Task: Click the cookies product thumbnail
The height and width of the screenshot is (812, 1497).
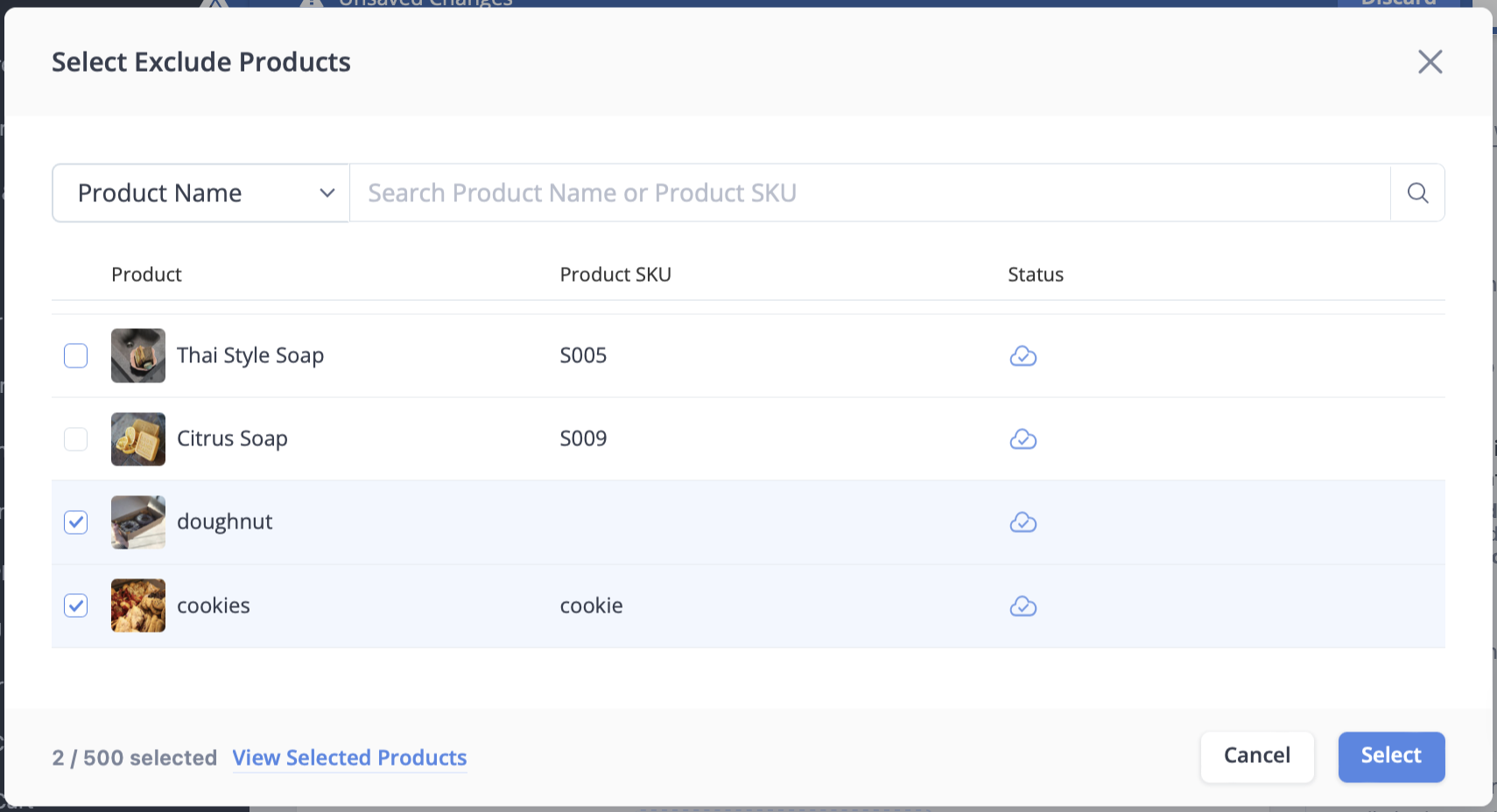Action: (138, 605)
